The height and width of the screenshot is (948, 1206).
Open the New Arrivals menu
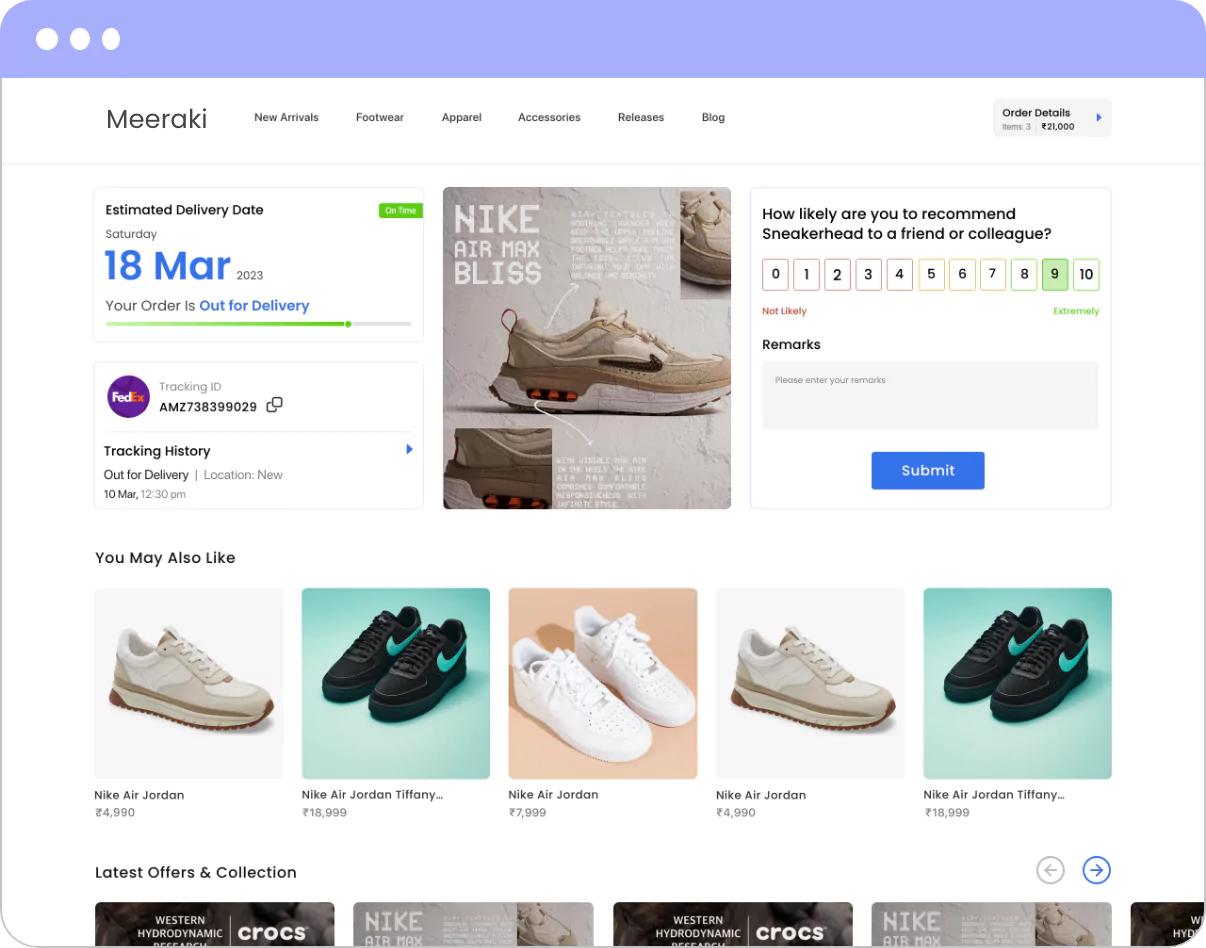pos(286,118)
